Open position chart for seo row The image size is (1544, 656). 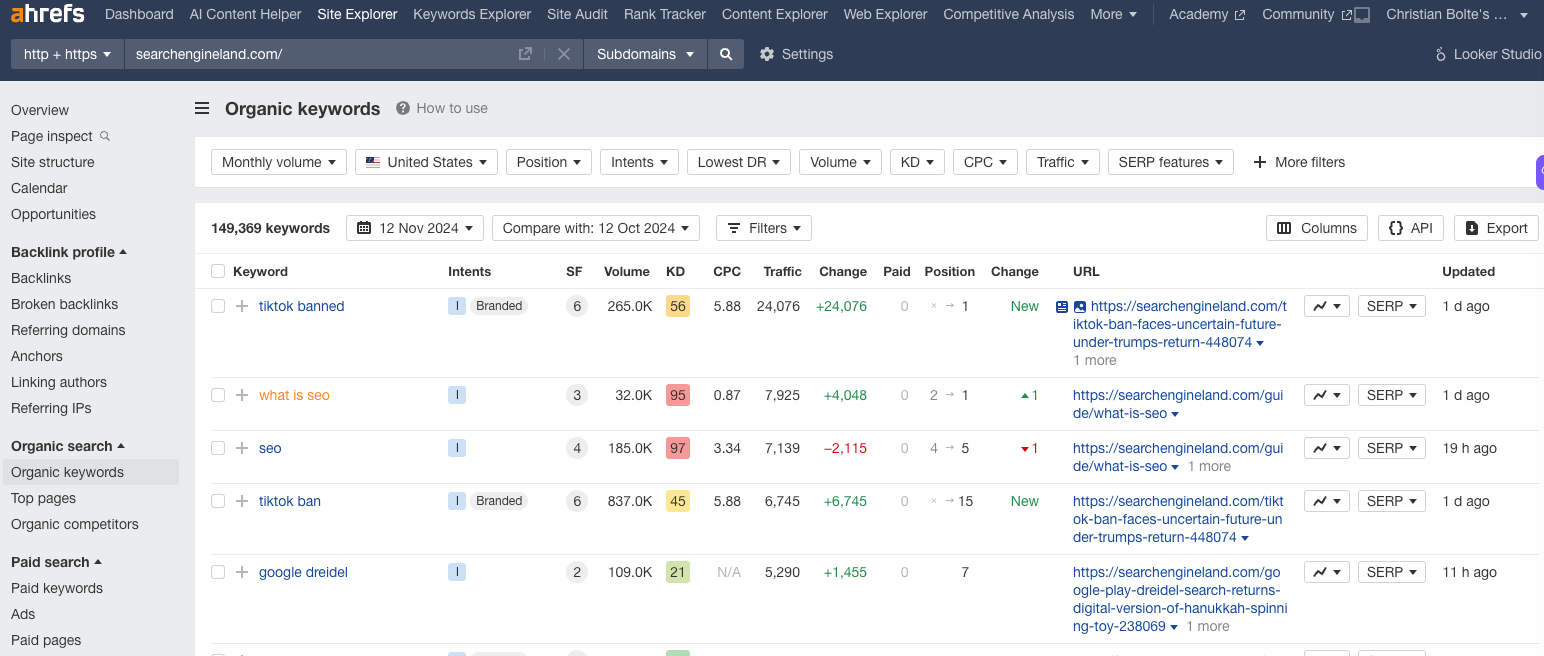click(1327, 448)
